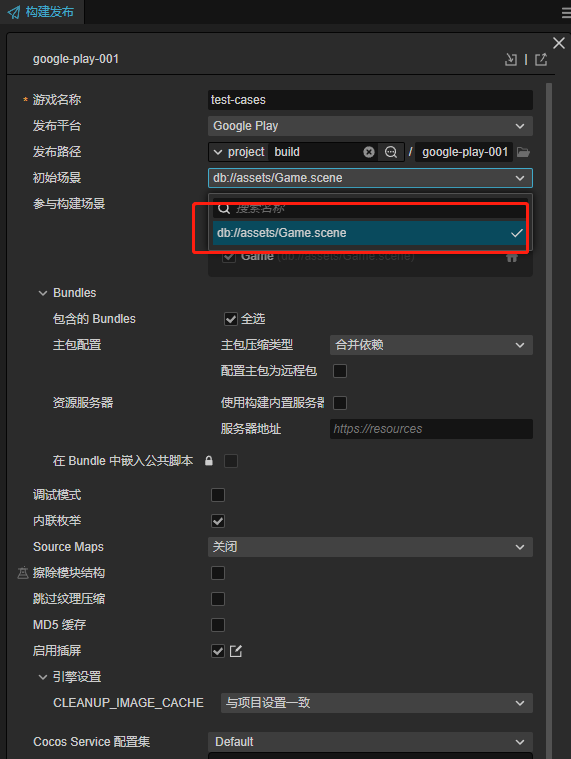Screen dimensions: 571x759
Task: Open the CLEANUP_IMAGE_CACHE dropdown
Action: coord(376,703)
